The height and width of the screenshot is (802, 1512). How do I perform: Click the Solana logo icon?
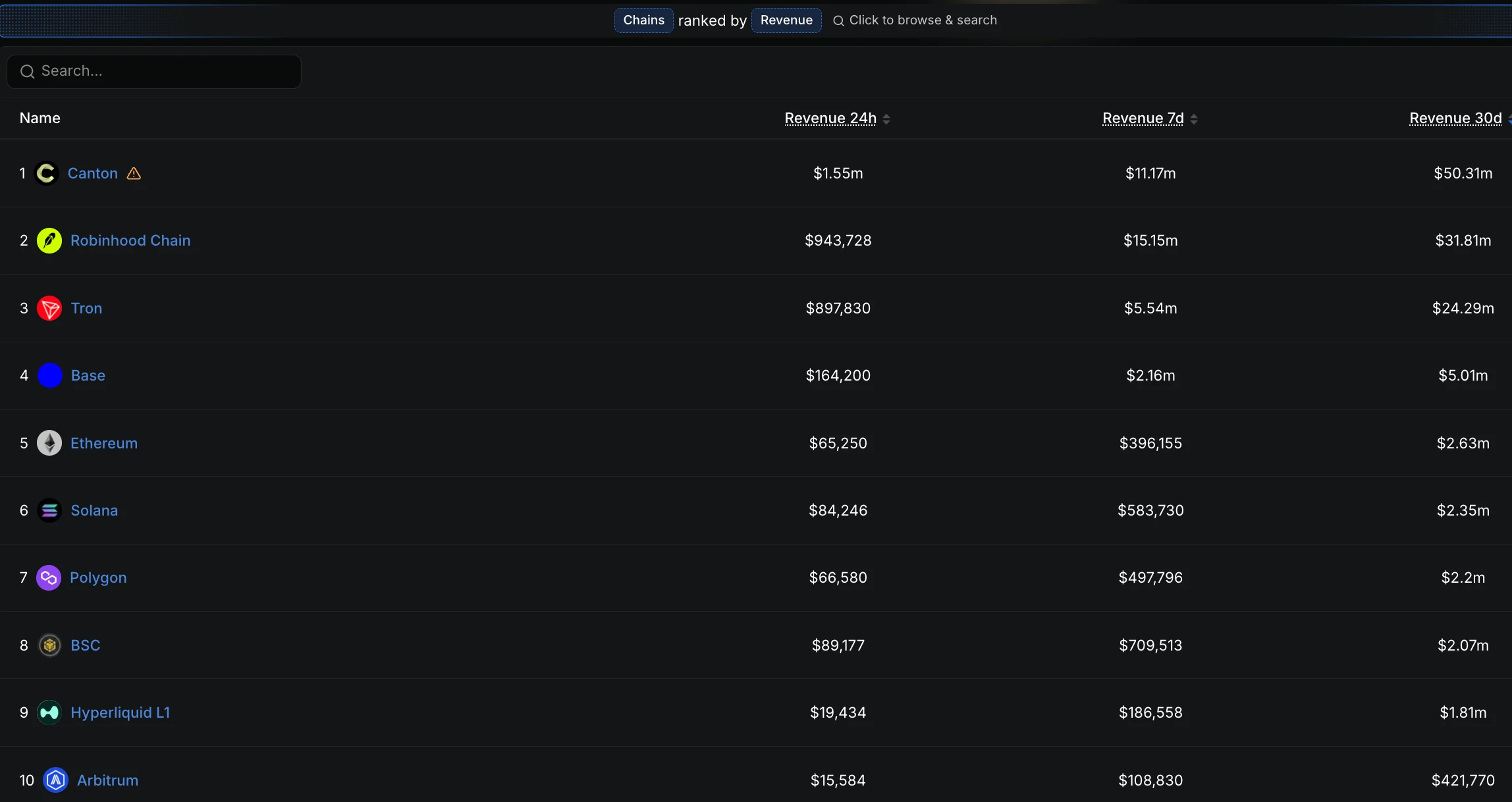[x=49, y=510]
